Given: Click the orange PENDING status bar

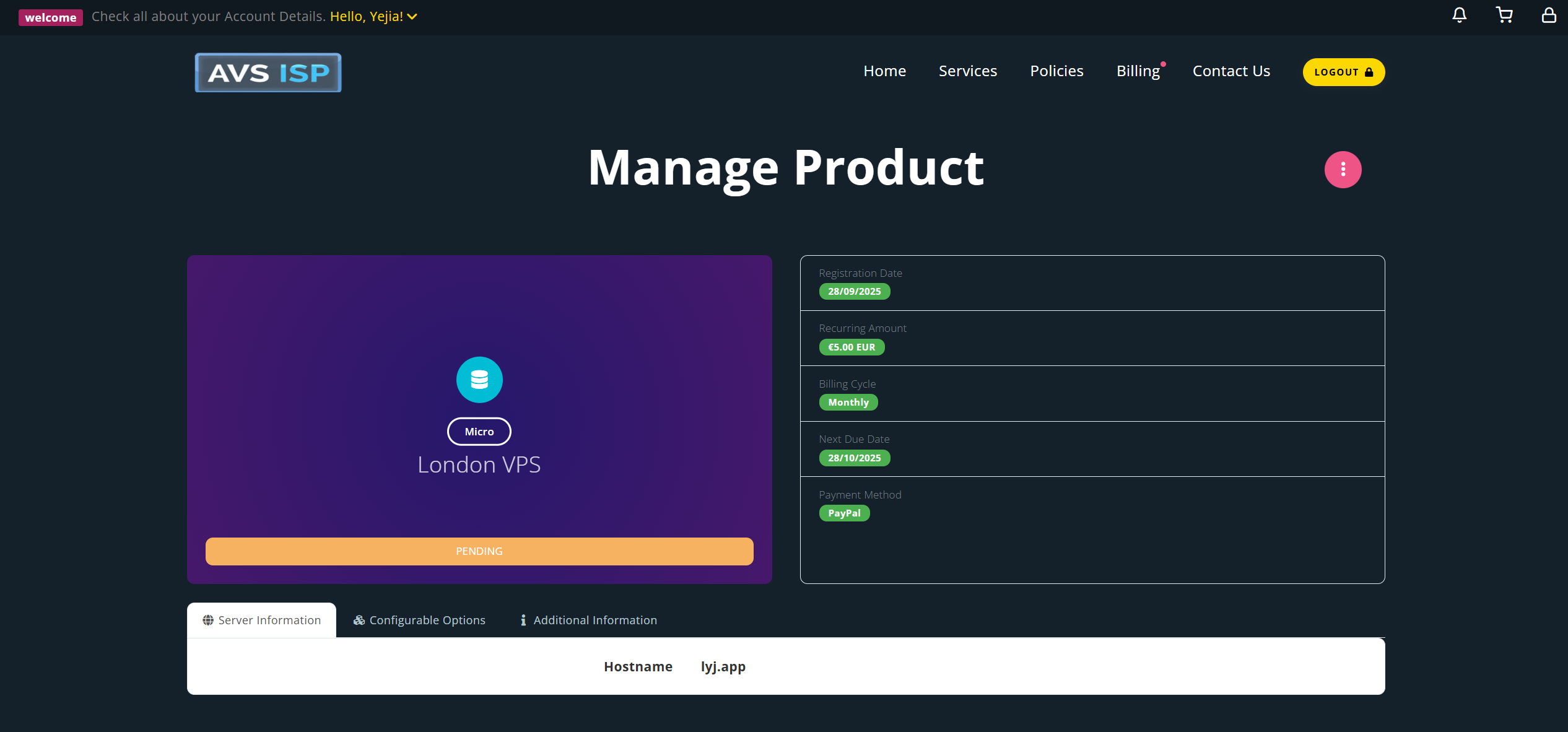Looking at the screenshot, I should coord(479,551).
